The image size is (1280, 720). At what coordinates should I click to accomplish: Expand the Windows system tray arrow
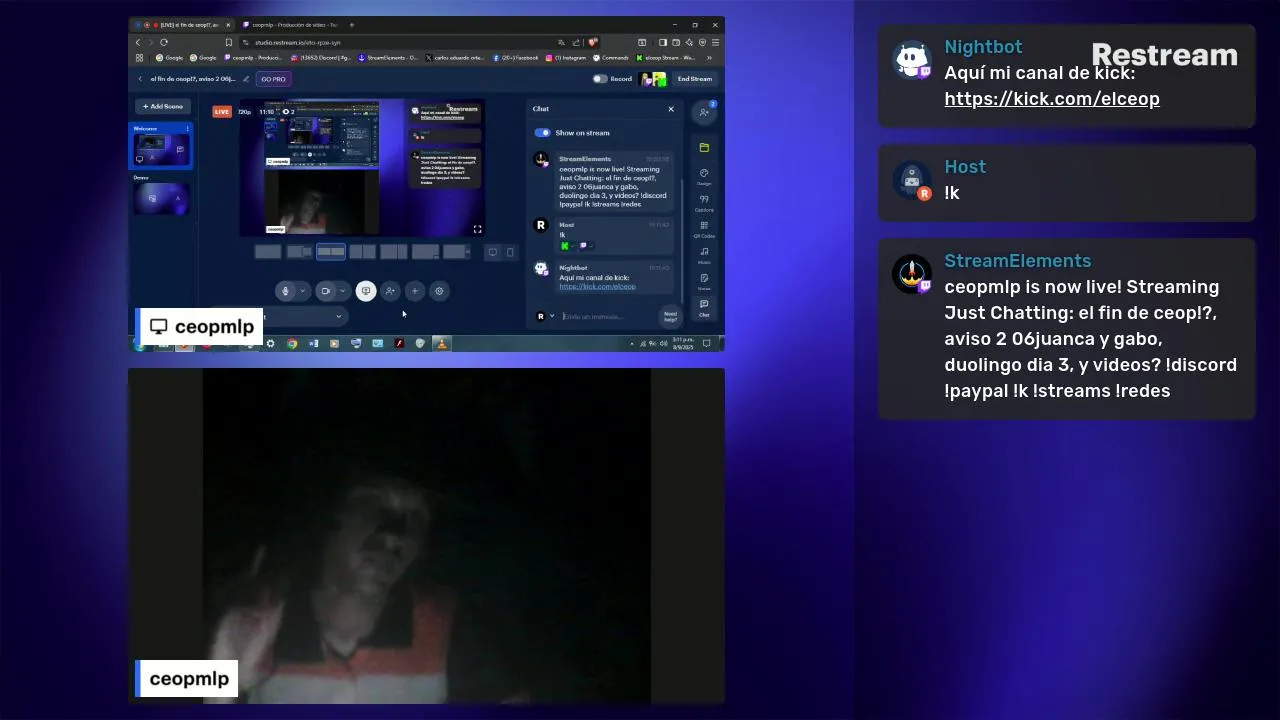pos(632,343)
